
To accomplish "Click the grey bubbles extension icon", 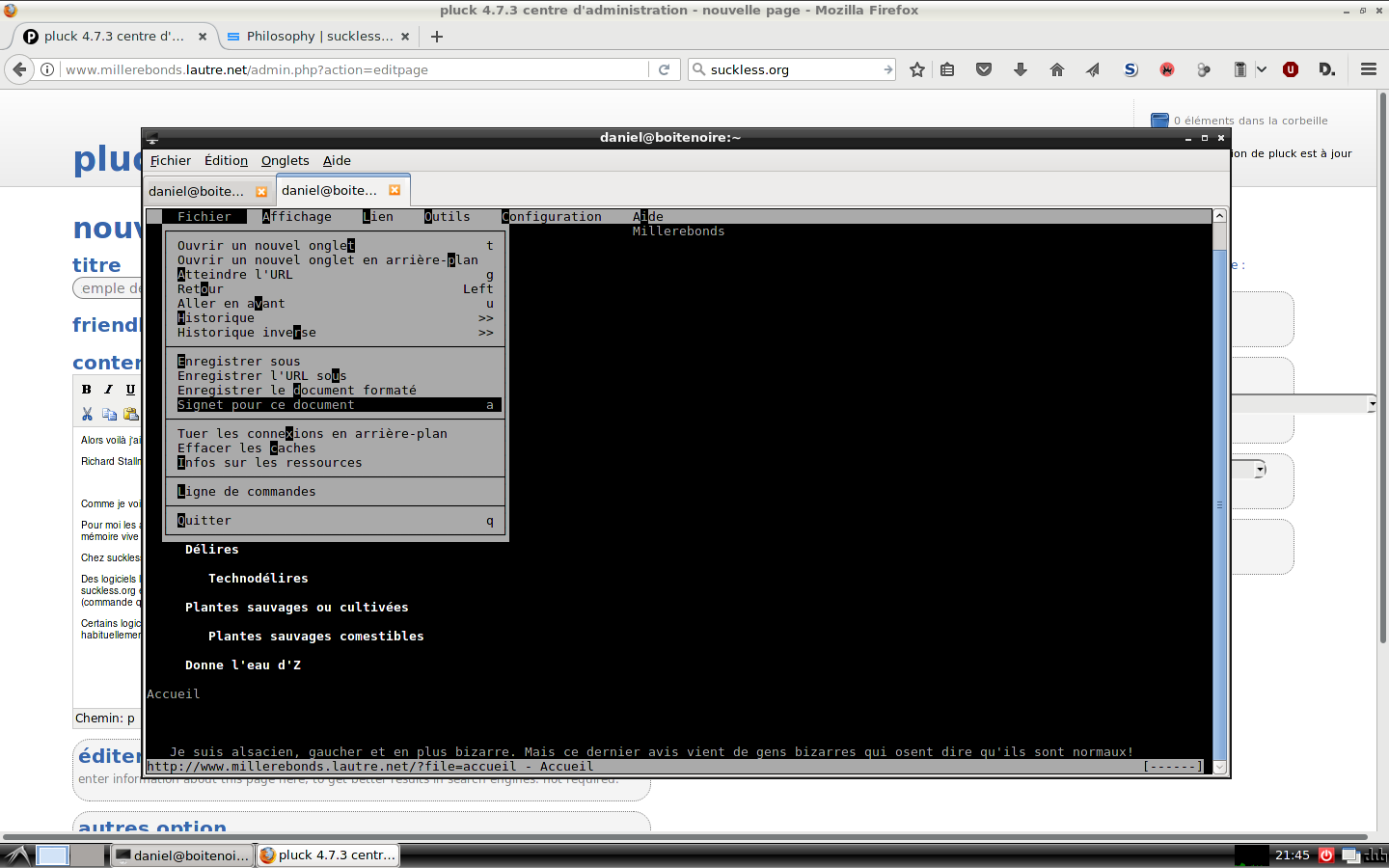I will click(1204, 69).
